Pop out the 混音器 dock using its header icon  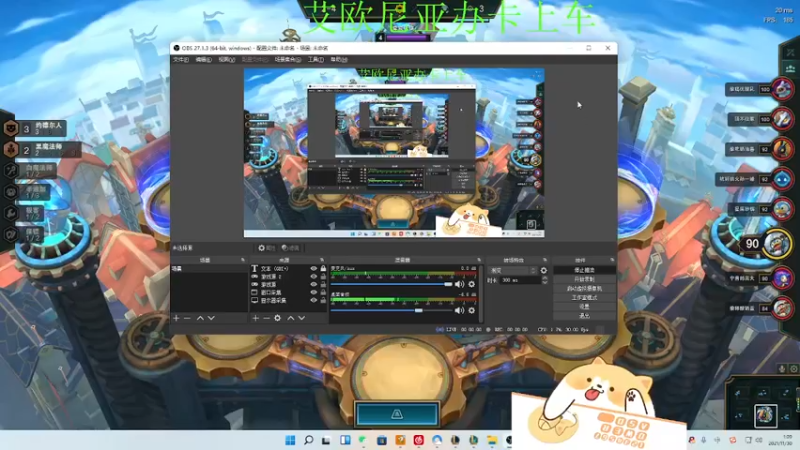pos(479,260)
